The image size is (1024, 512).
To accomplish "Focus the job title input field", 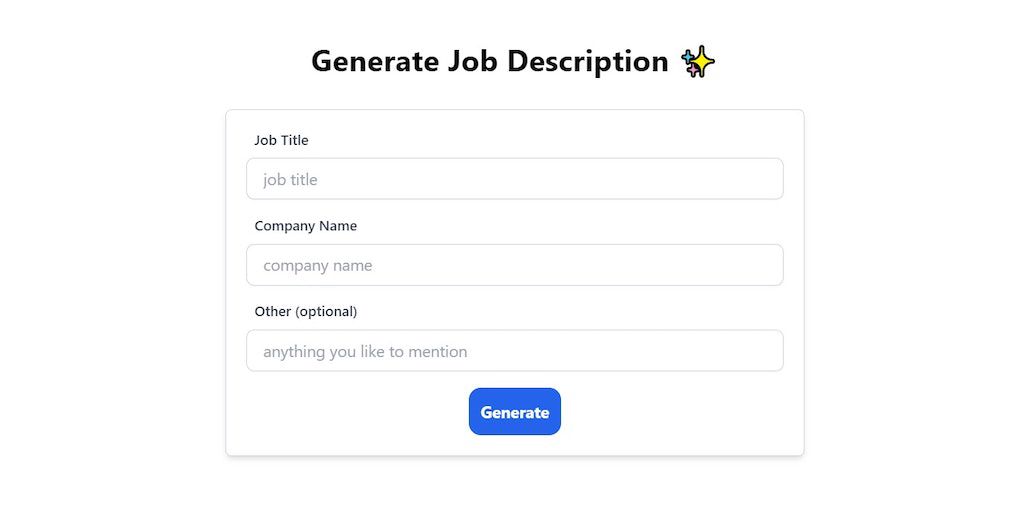I will 514,179.
